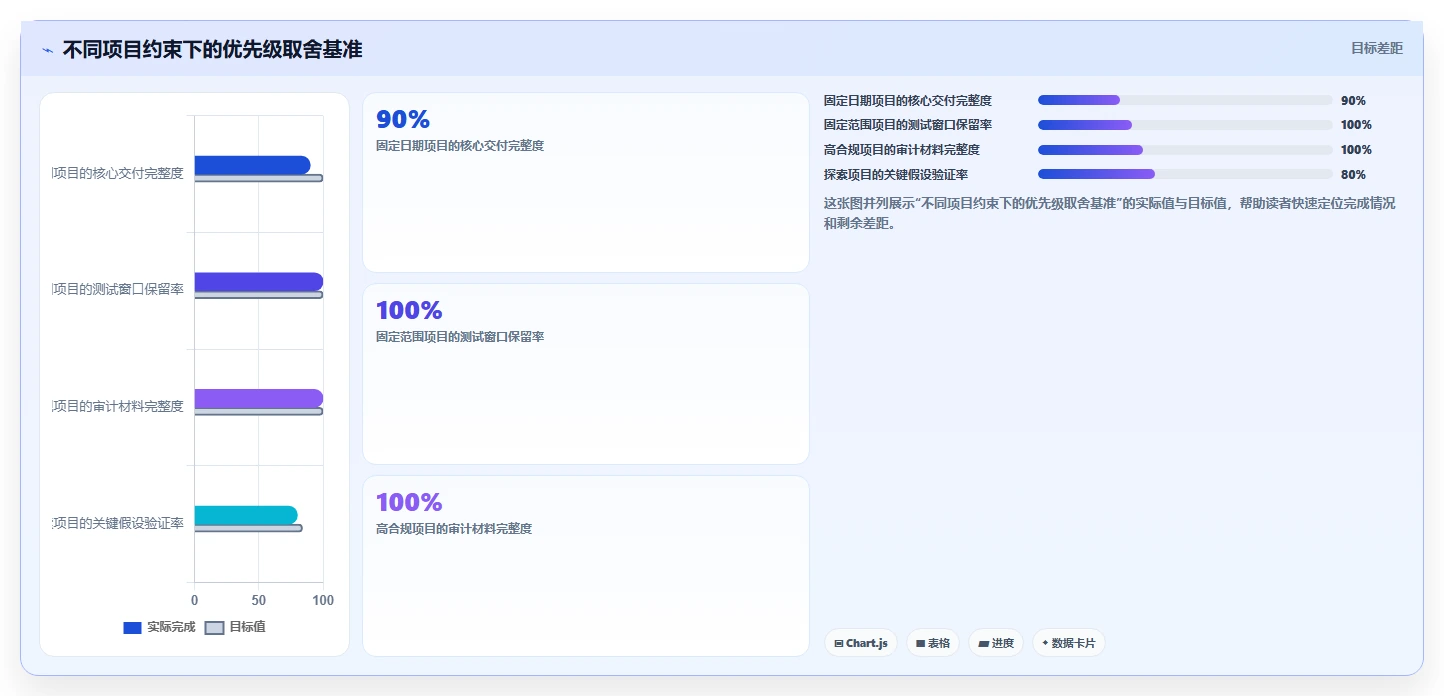Click the 探索项目的关键假设验证率 progress label
Viewport: 1444px width, 696px height.
(x=896, y=175)
